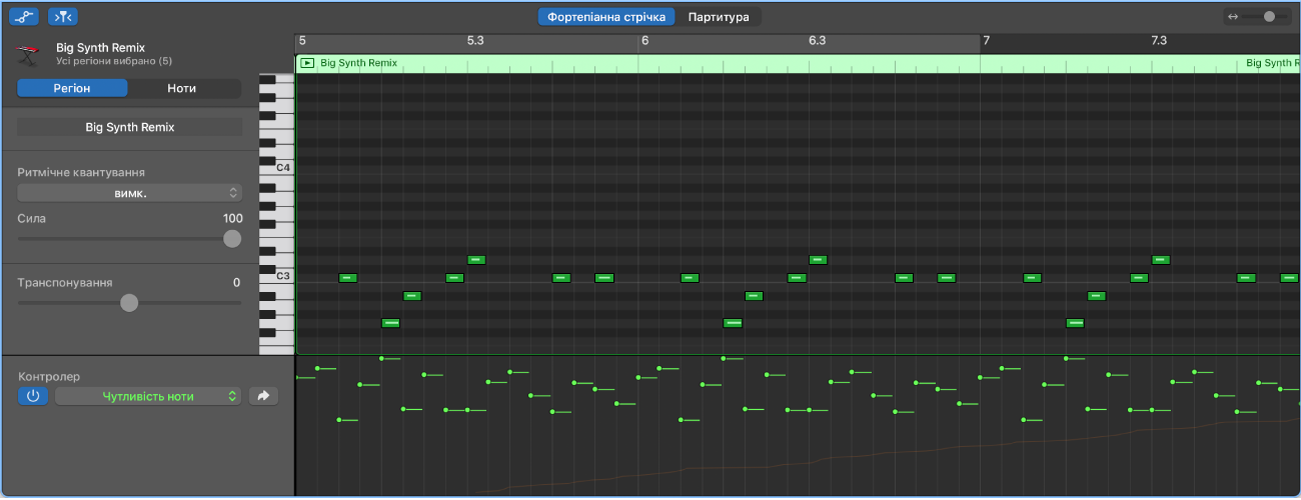Switch inspector to Регіон mode
The height and width of the screenshot is (500, 1301).
(72, 88)
